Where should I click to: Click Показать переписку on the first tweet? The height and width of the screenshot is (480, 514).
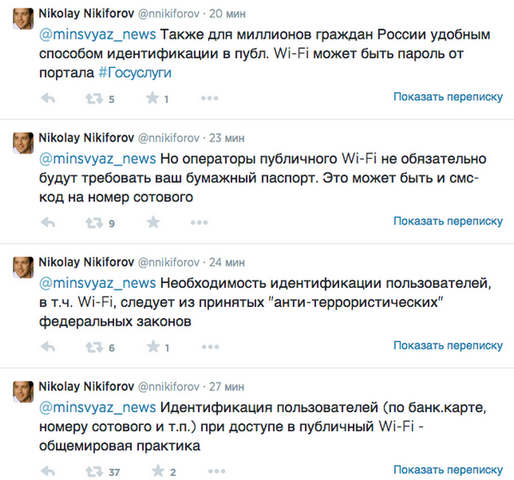click(448, 97)
